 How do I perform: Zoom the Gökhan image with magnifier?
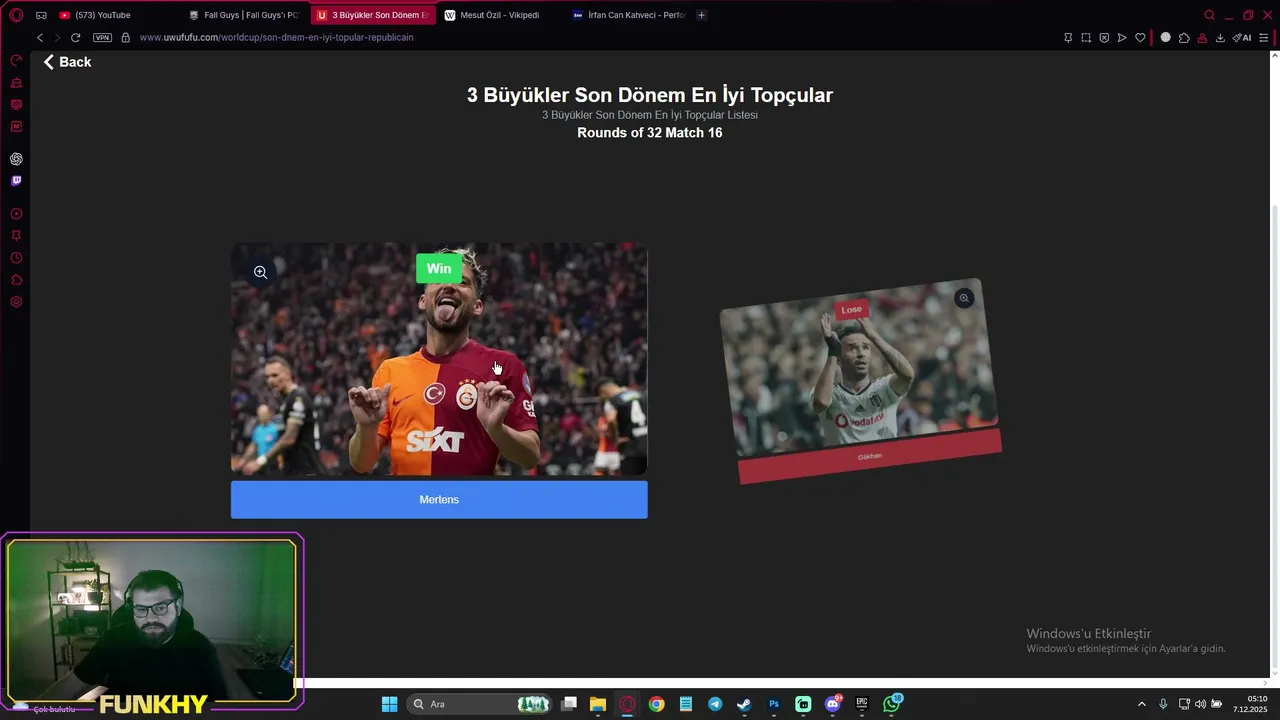(x=964, y=298)
